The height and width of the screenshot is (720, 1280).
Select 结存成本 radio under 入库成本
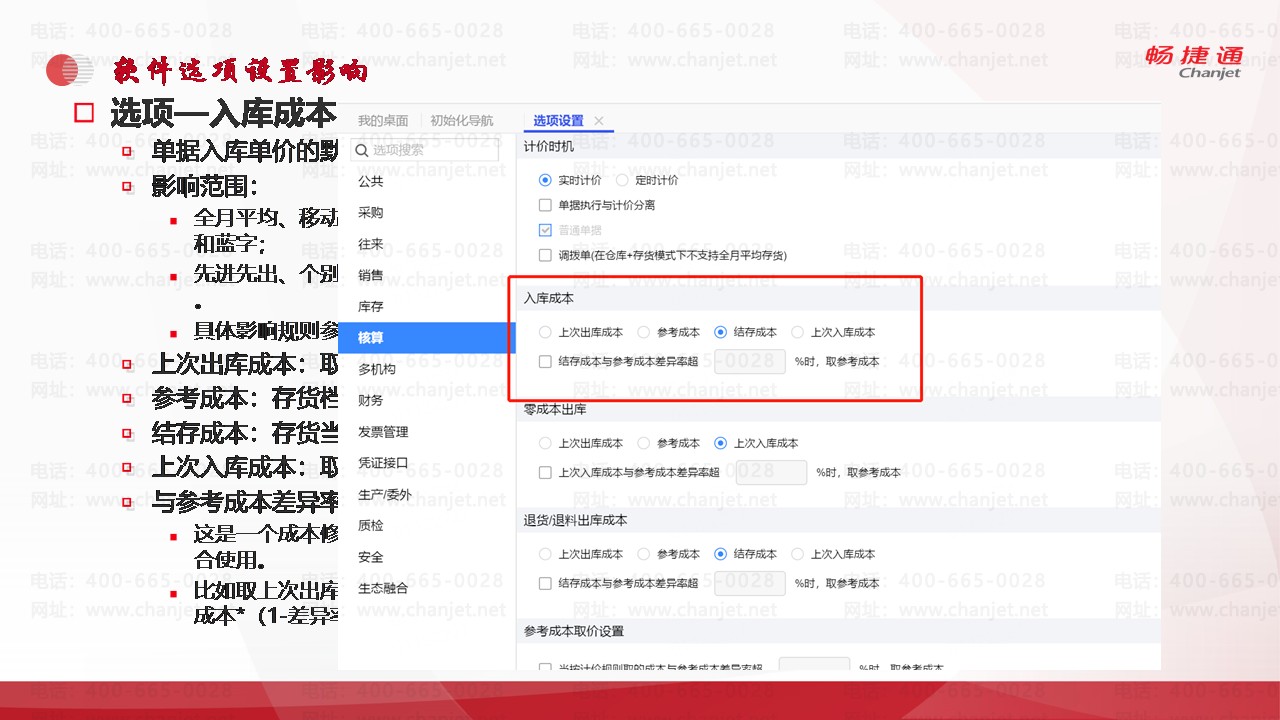(721, 332)
